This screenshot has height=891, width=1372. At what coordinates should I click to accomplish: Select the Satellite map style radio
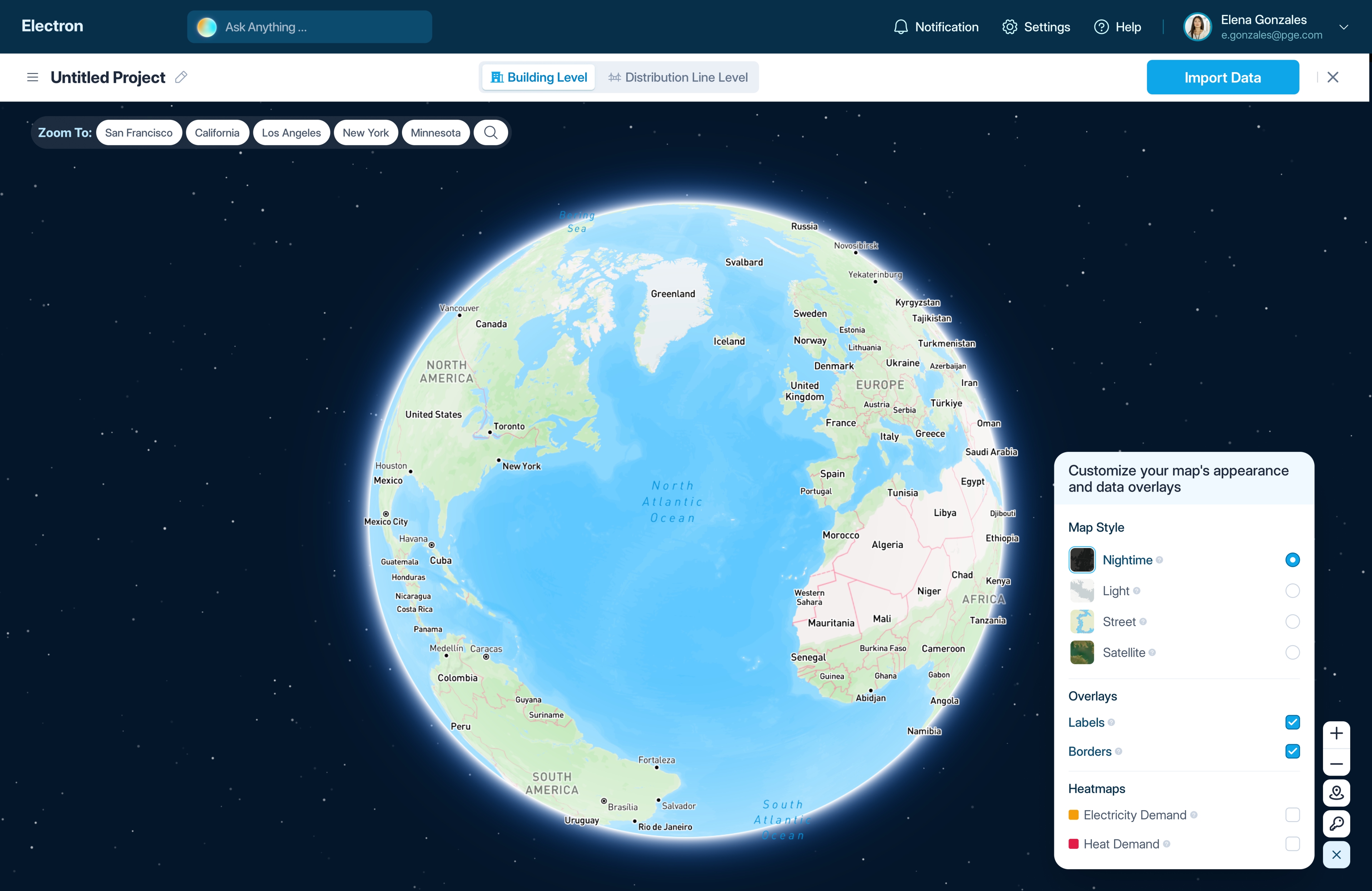[1292, 652]
